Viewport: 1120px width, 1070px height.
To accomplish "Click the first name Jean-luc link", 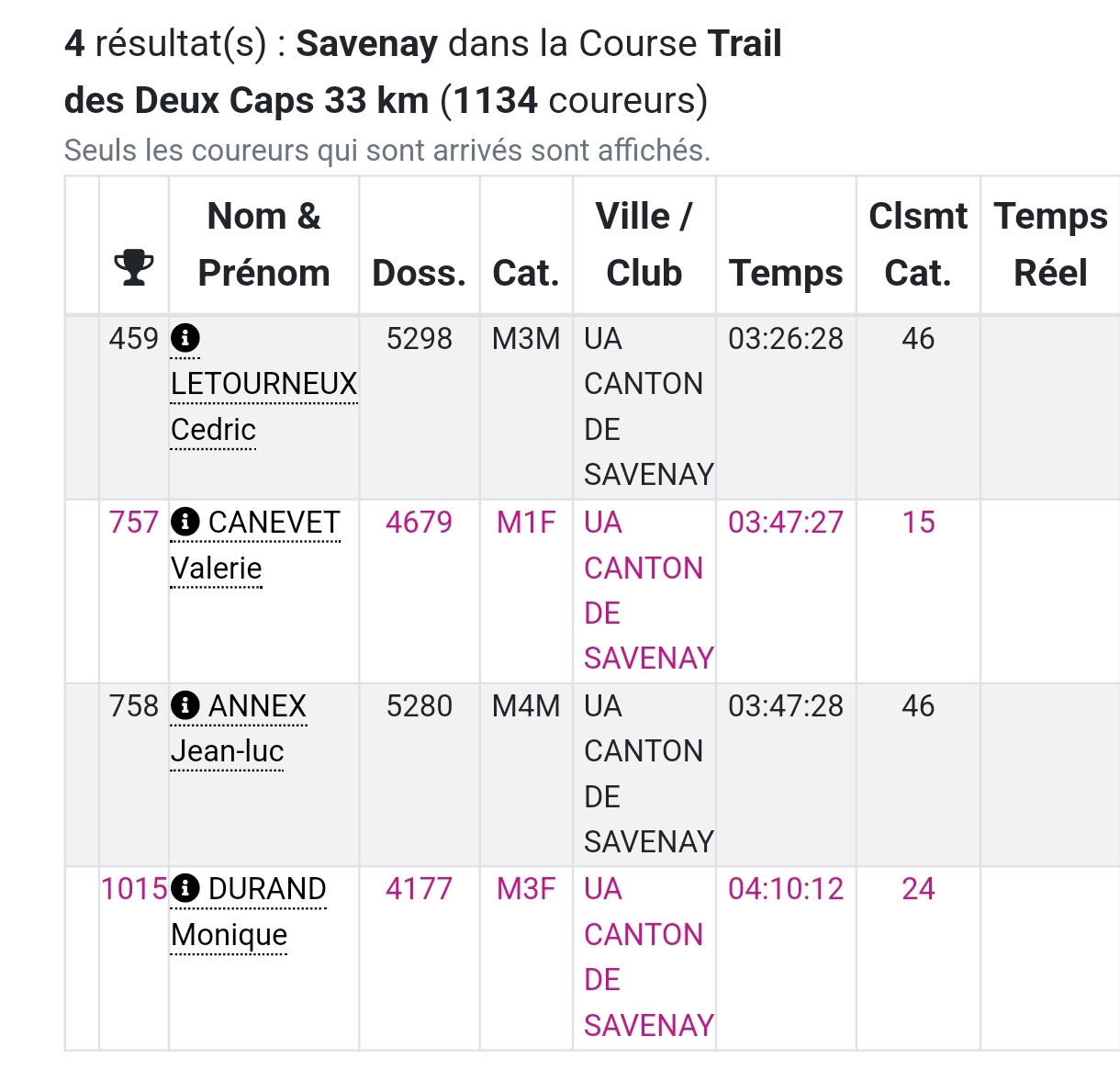I will (x=227, y=751).
